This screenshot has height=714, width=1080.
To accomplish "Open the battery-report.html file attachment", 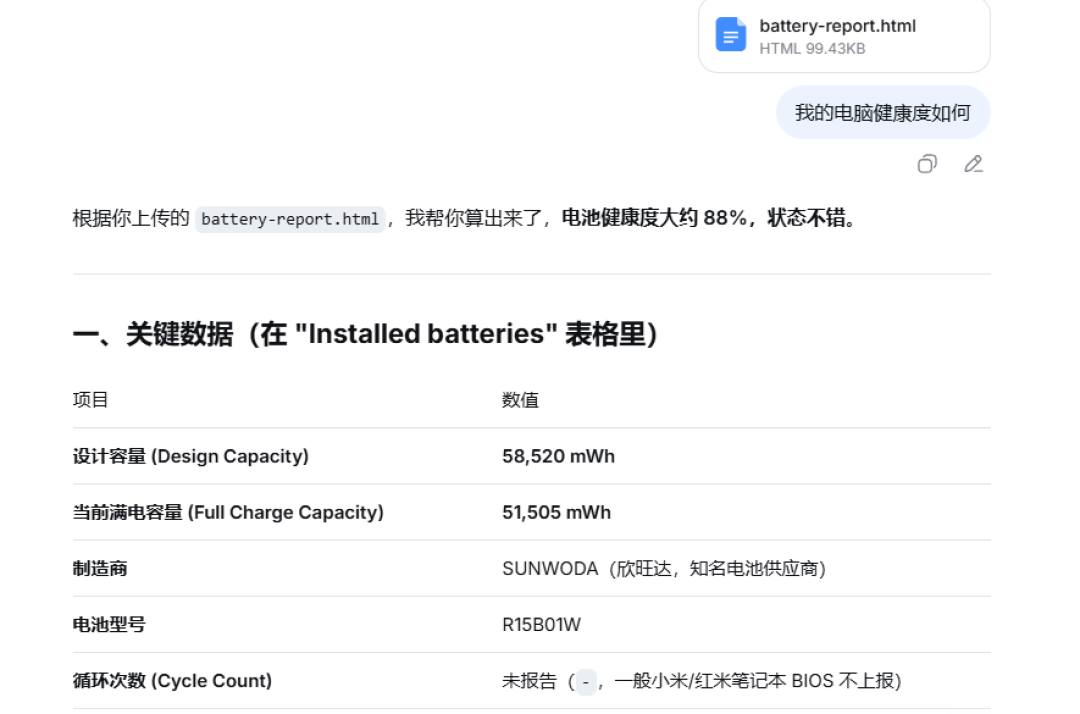I will click(x=844, y=35).
